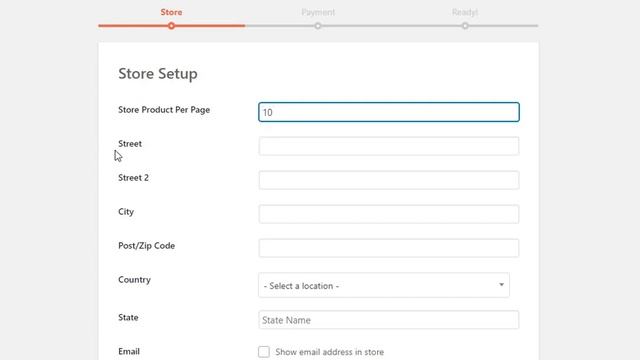640x360 pixels.
Task: Click the 'Store Setup' heading
Action: [158, 74]
